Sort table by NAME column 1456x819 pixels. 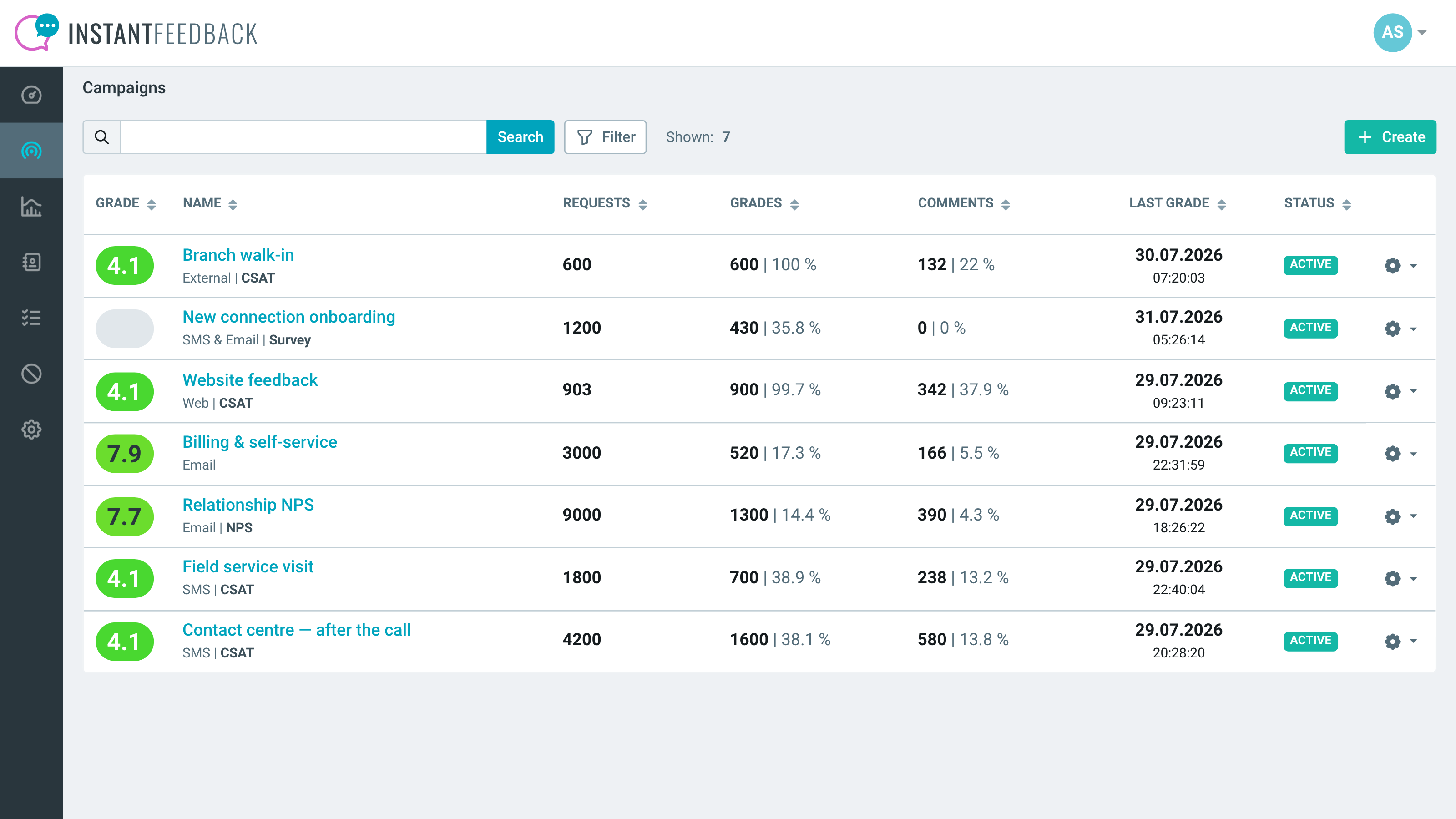click(210, 203)
